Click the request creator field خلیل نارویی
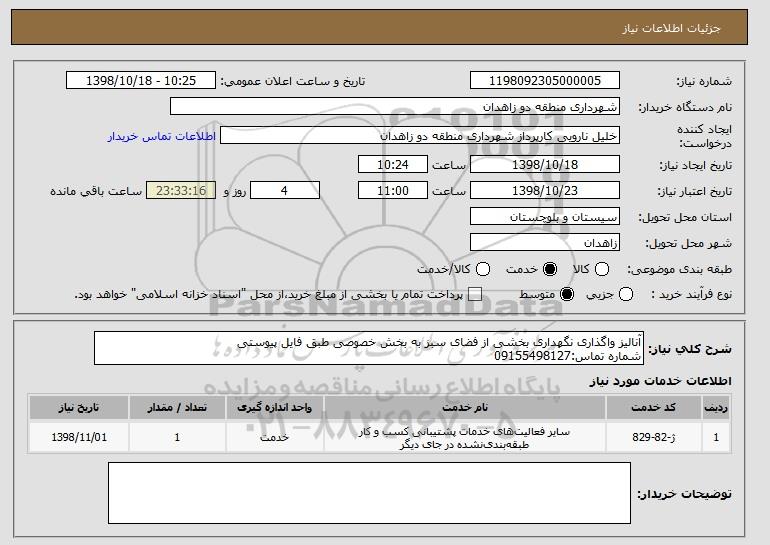This screenshot has height=545, width=770. [420, 136]
